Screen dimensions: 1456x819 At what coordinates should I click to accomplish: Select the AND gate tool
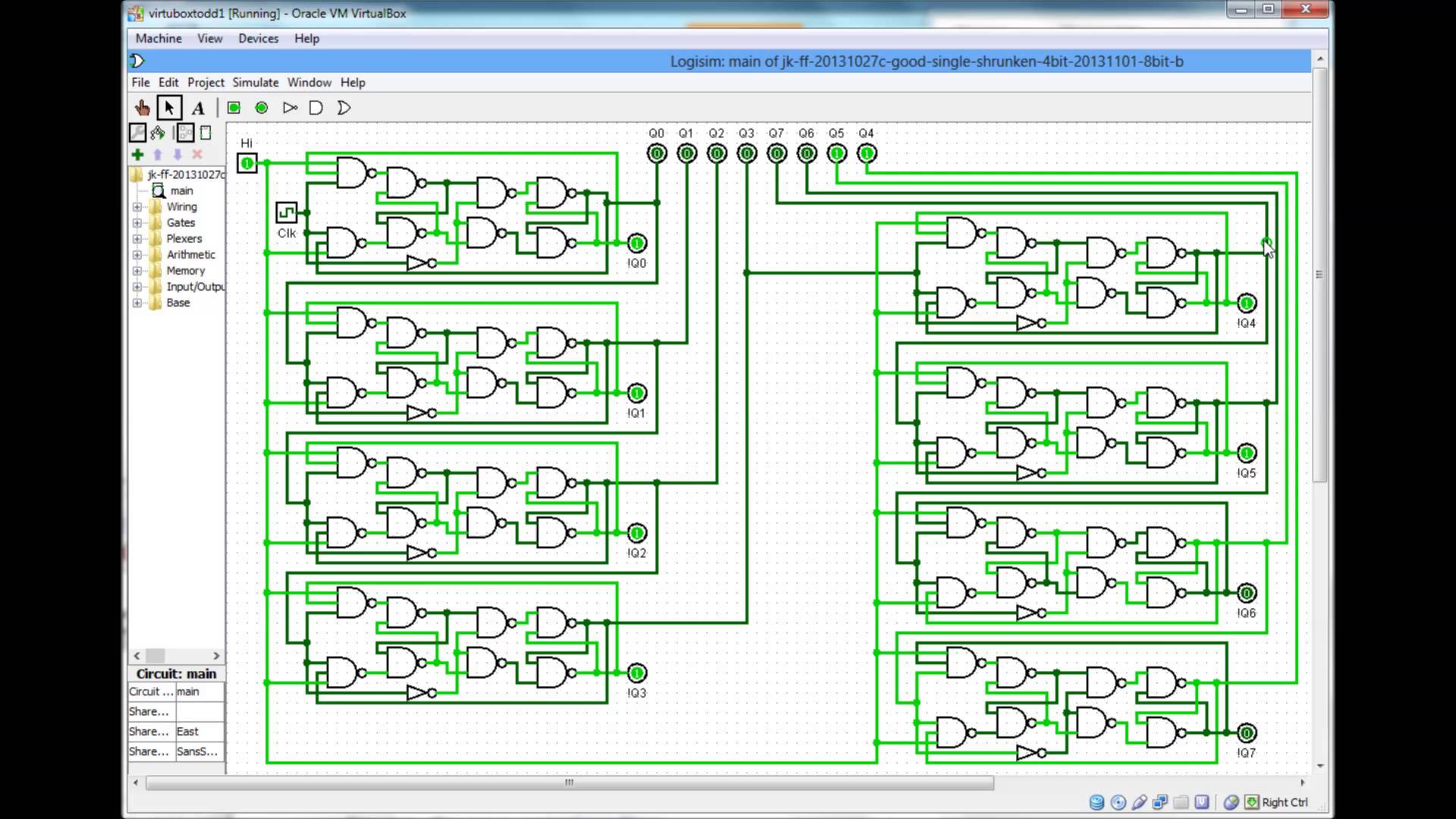click(x=316, y=108)
